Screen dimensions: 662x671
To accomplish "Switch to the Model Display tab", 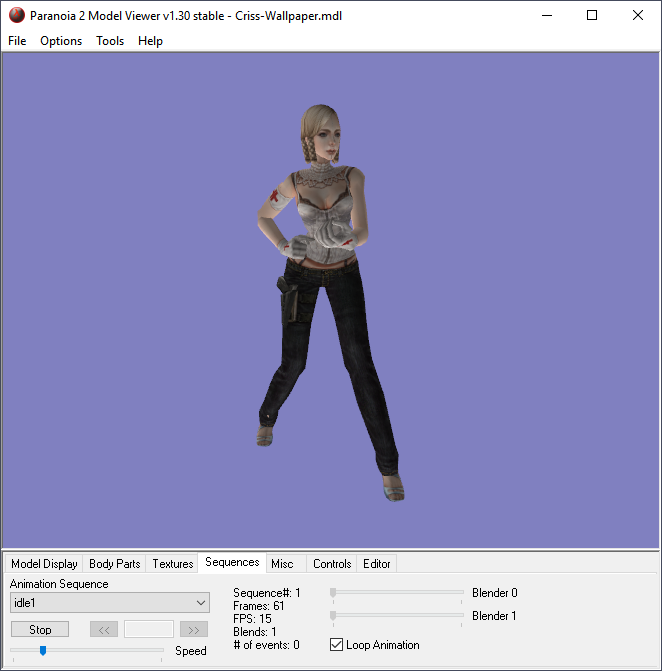I will [x=44, y=564].
